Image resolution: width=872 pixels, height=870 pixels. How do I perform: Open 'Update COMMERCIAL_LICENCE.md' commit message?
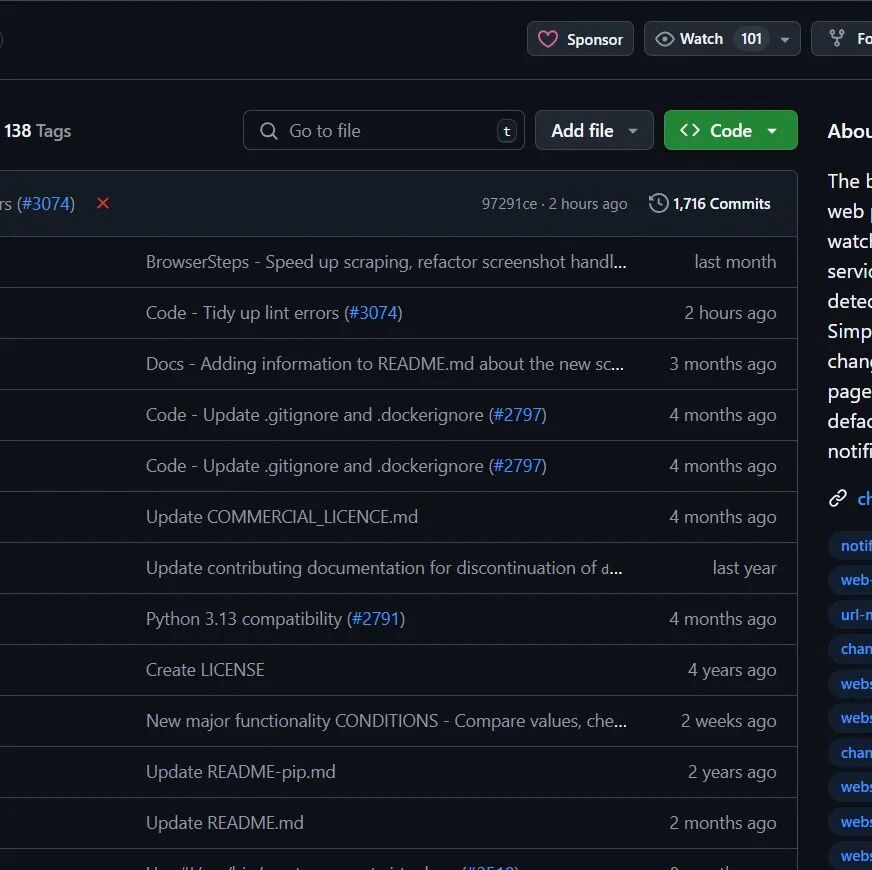[281, 517]
